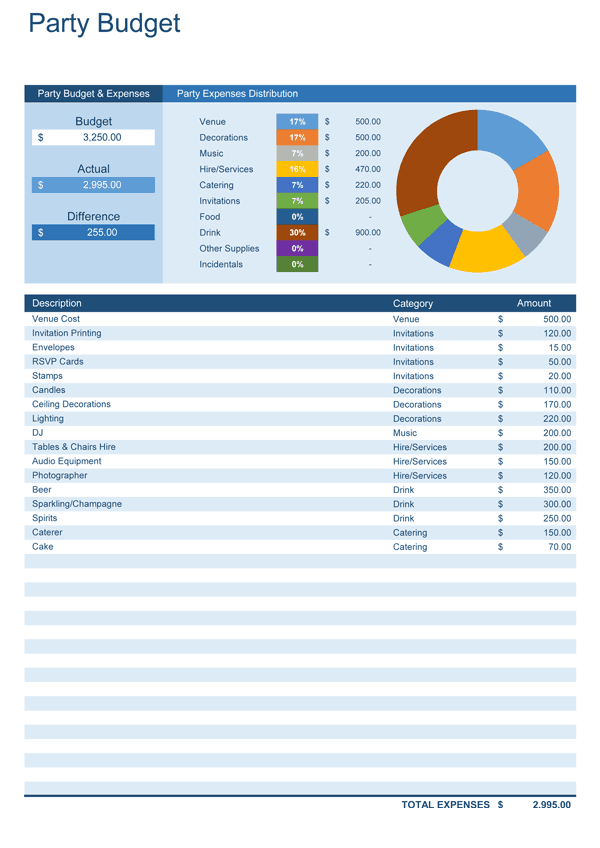The image size is (600, 848).
Task: Select the Drink 30% brown swatch
Action: (x=297, y=233)
